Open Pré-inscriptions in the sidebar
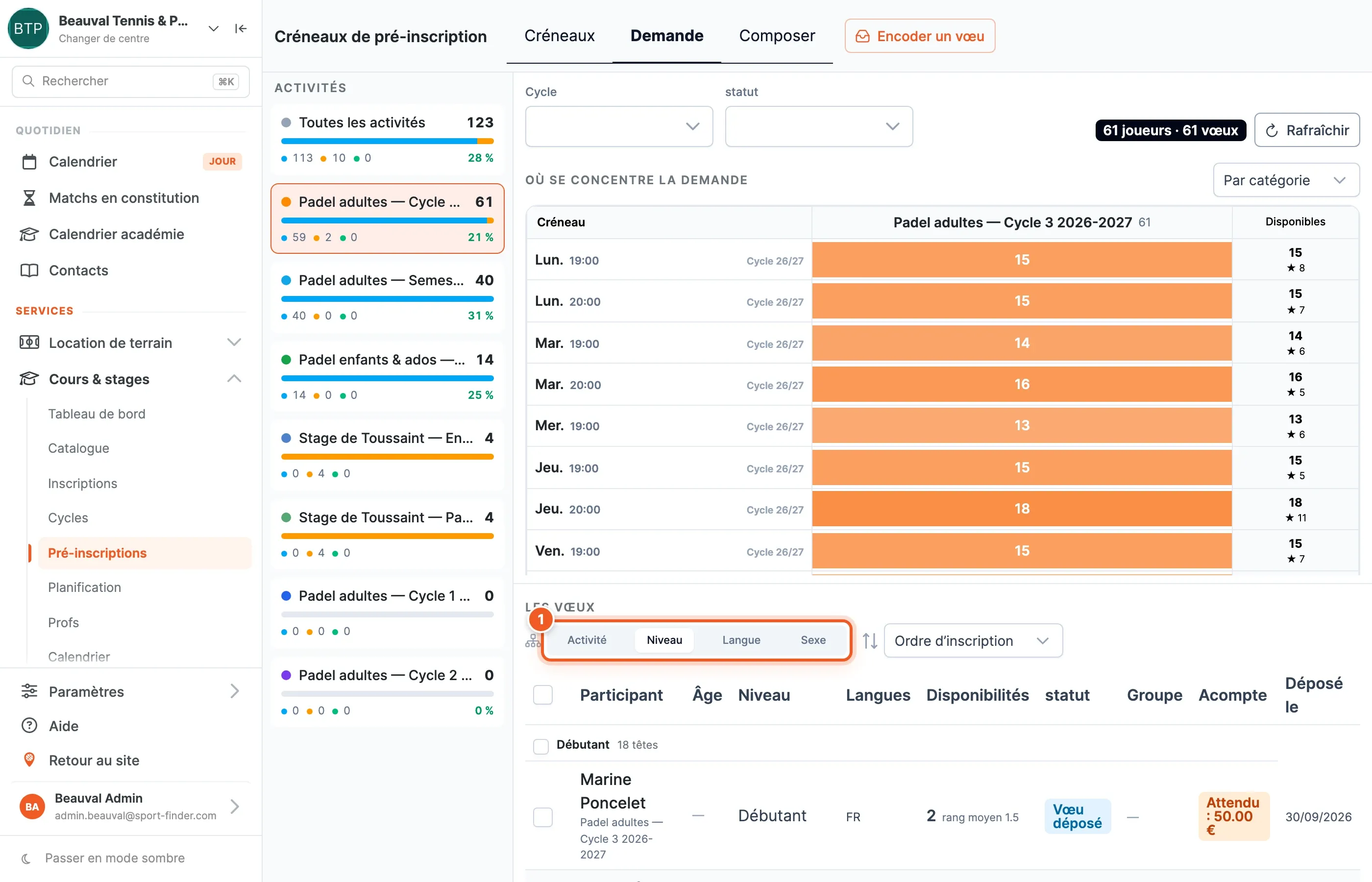The width and height of the screenshot is (1372, 882). [x=144, y=553]
